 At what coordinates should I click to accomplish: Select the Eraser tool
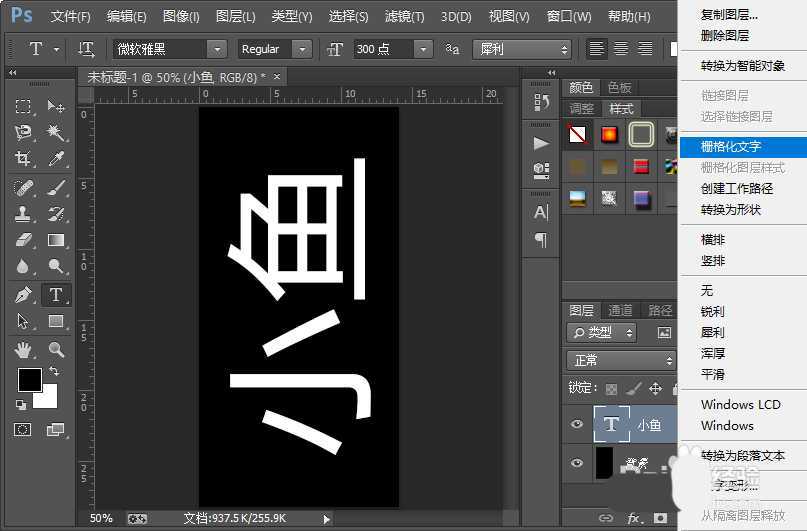[x=23, y=240]
